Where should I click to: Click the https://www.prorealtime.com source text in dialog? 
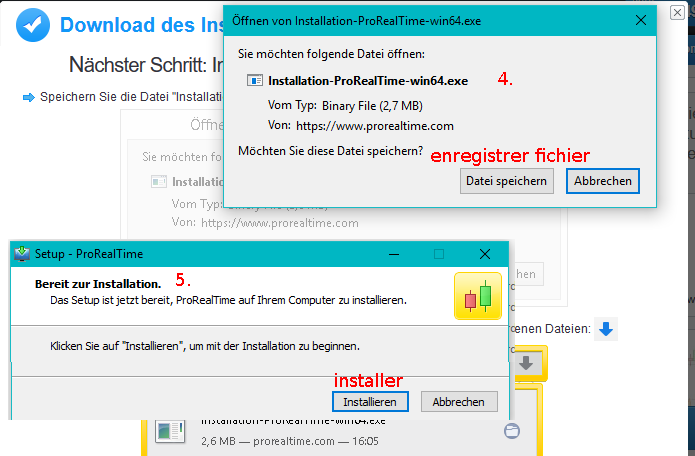click(375, 126)
